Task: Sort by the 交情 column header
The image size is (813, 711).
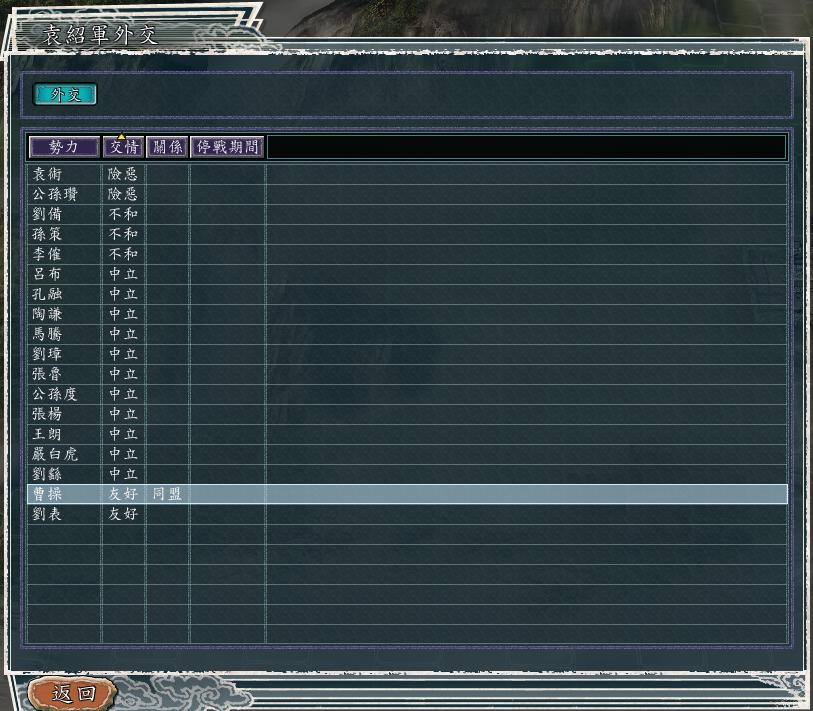Action: tap(123, 147)
